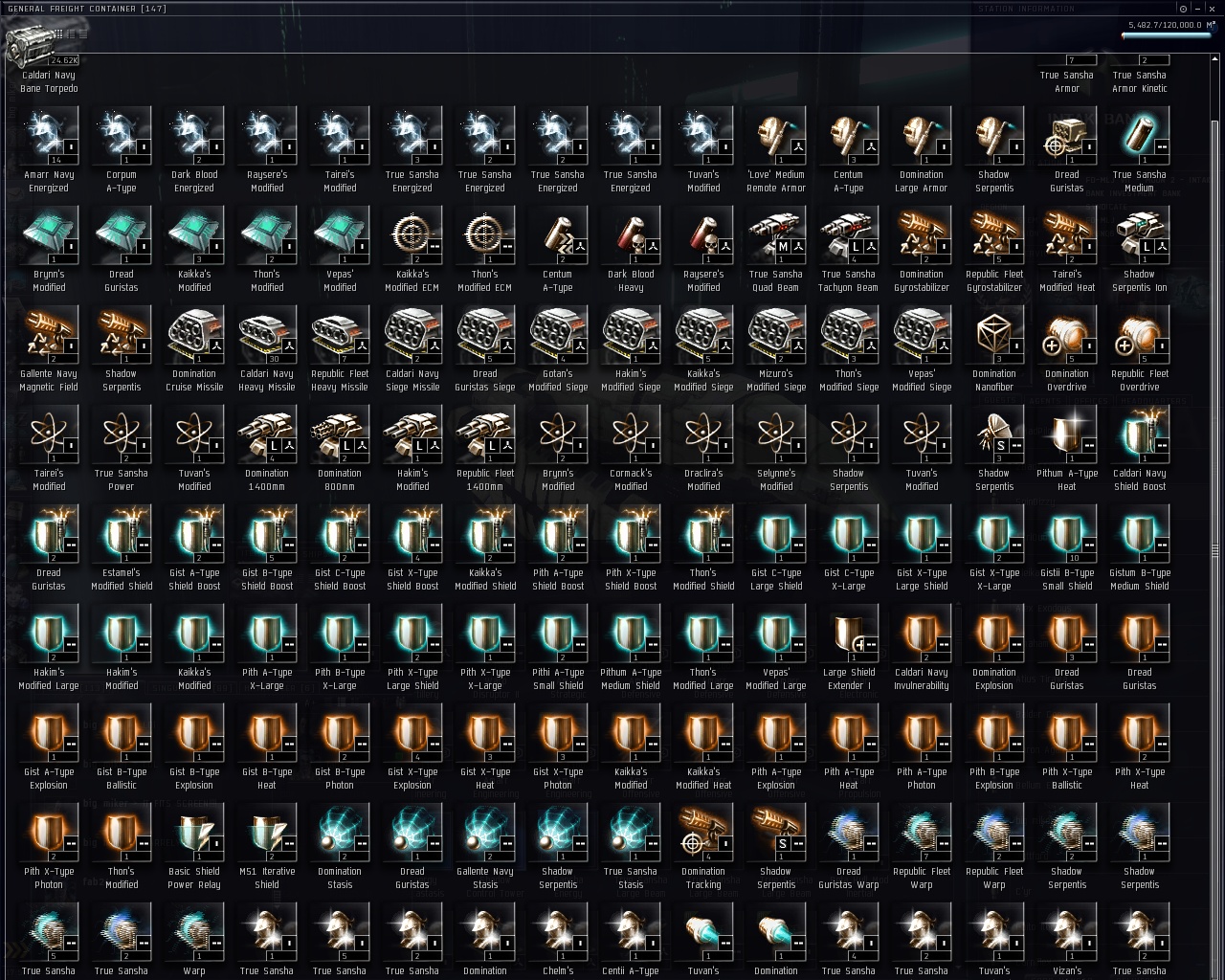Select the Republic Fleet Overdrive module
The image size is (1225, 980).
pyautogui.click(x=1140, y=349)
